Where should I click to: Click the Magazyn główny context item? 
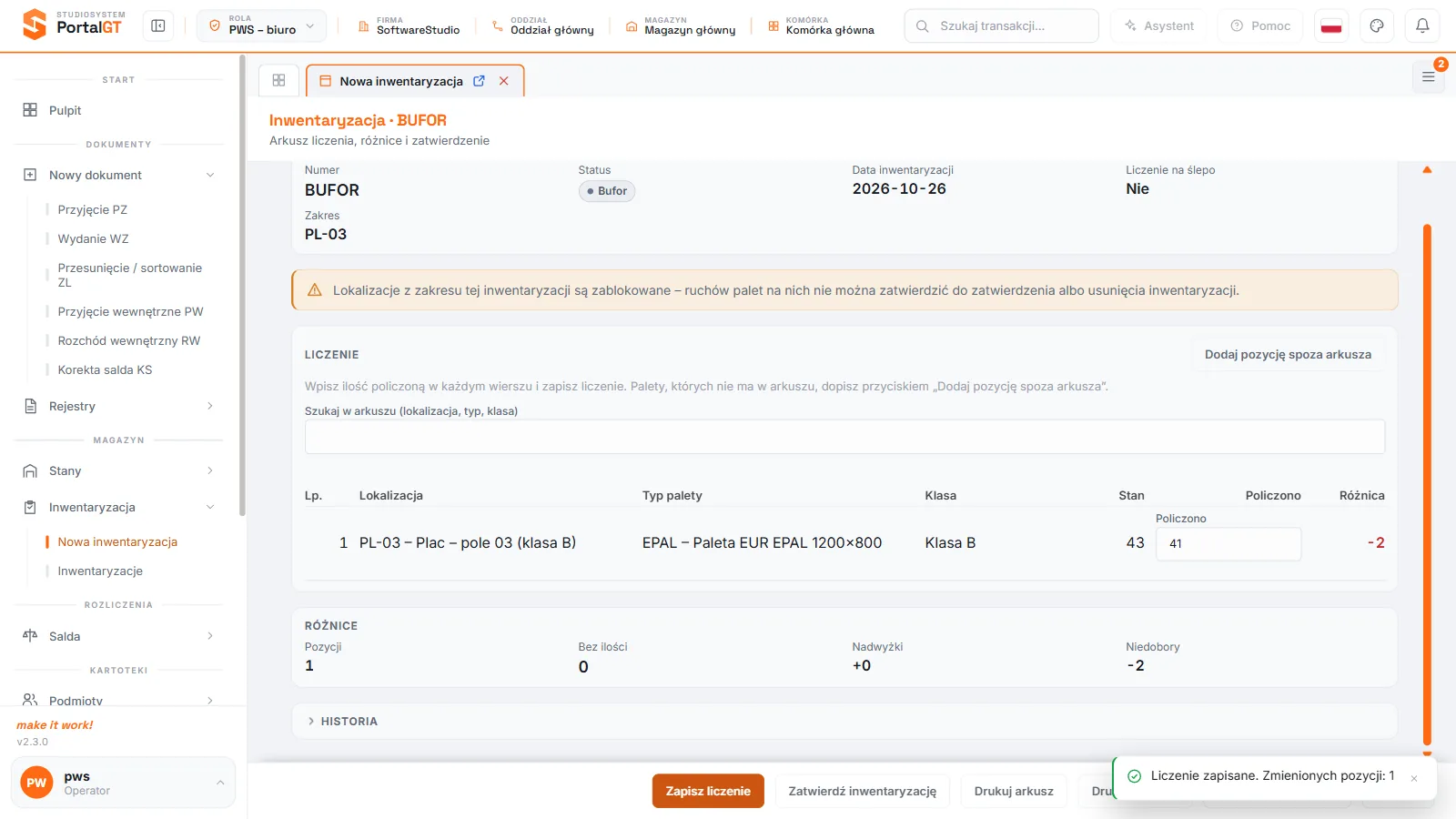[x=681, y=25]
